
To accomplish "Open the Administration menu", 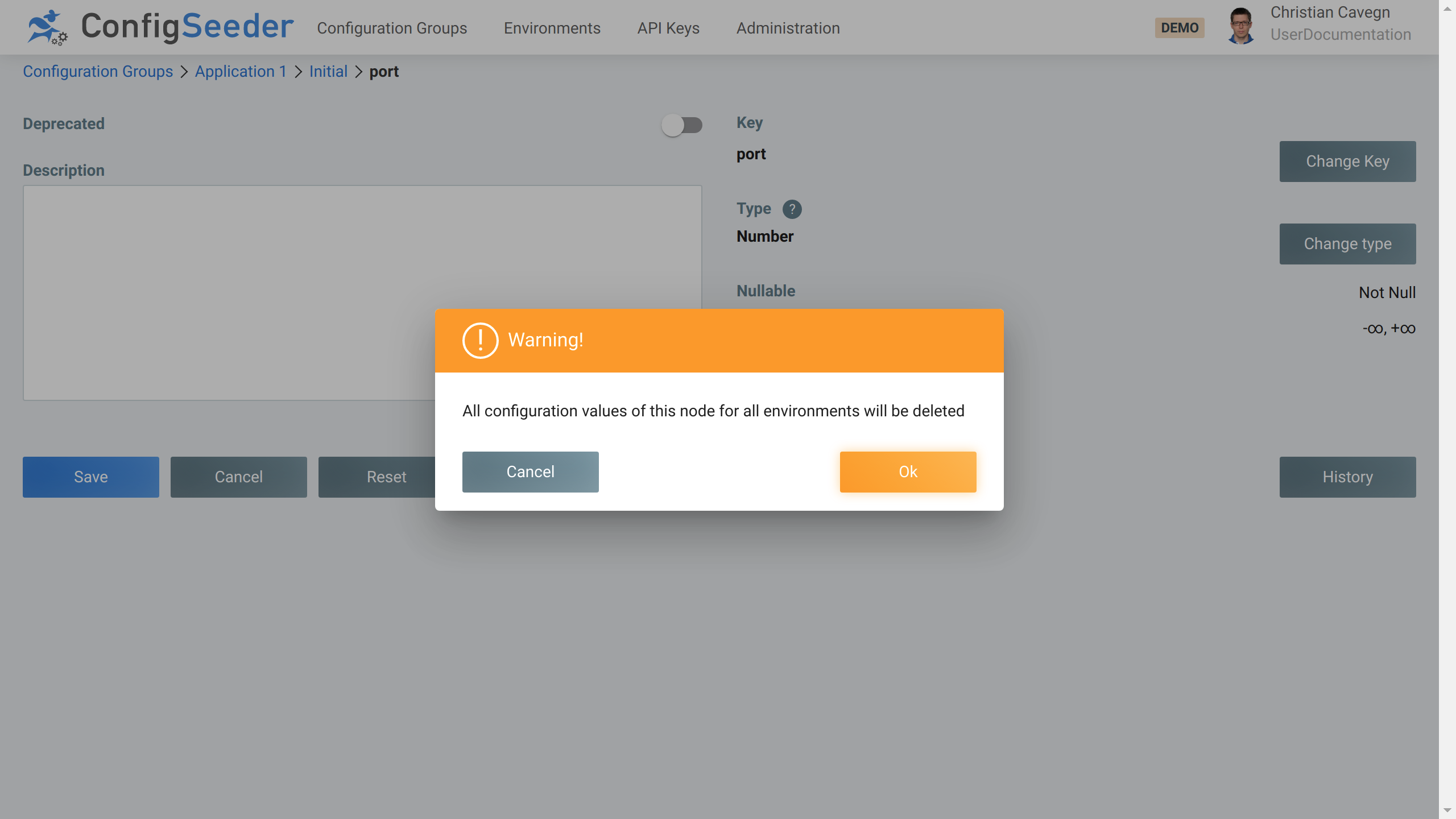I will click(x=788, y=28).
